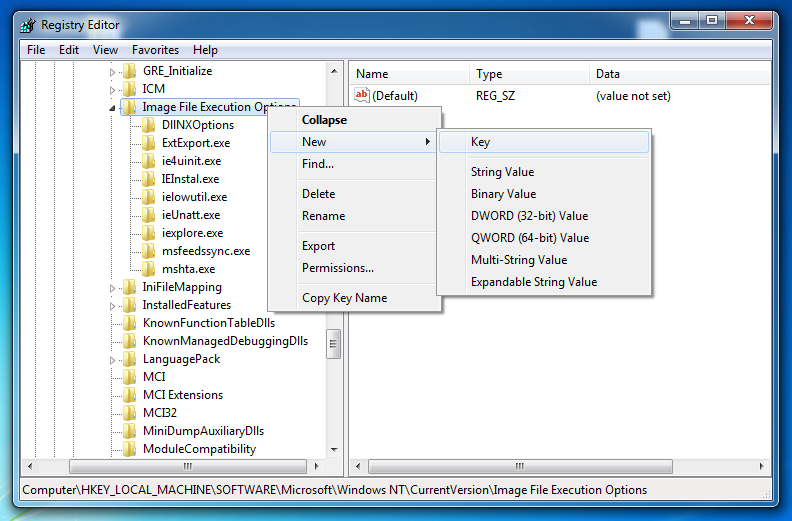The image size is (792, 521).
Task: Create a new Key from submenu
Action: click(544, 142)
